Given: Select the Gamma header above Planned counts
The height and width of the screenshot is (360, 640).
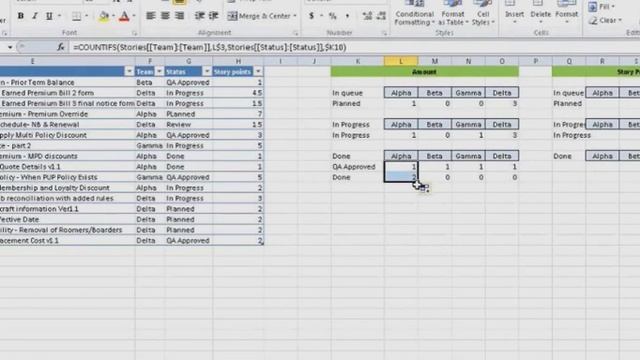Looking at the screenshot, I should coord(468,93).
